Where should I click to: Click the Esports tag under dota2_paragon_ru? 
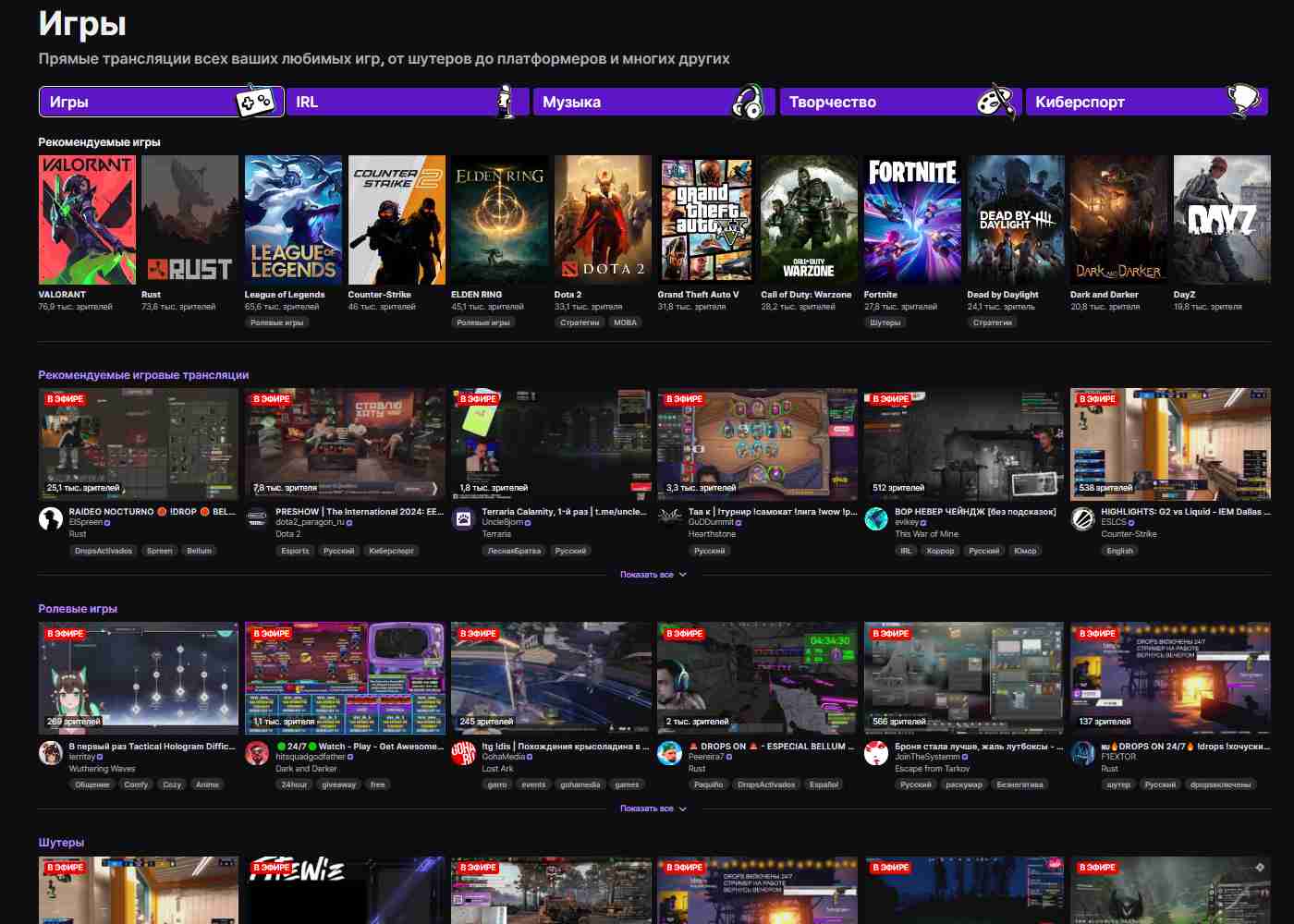295,551
